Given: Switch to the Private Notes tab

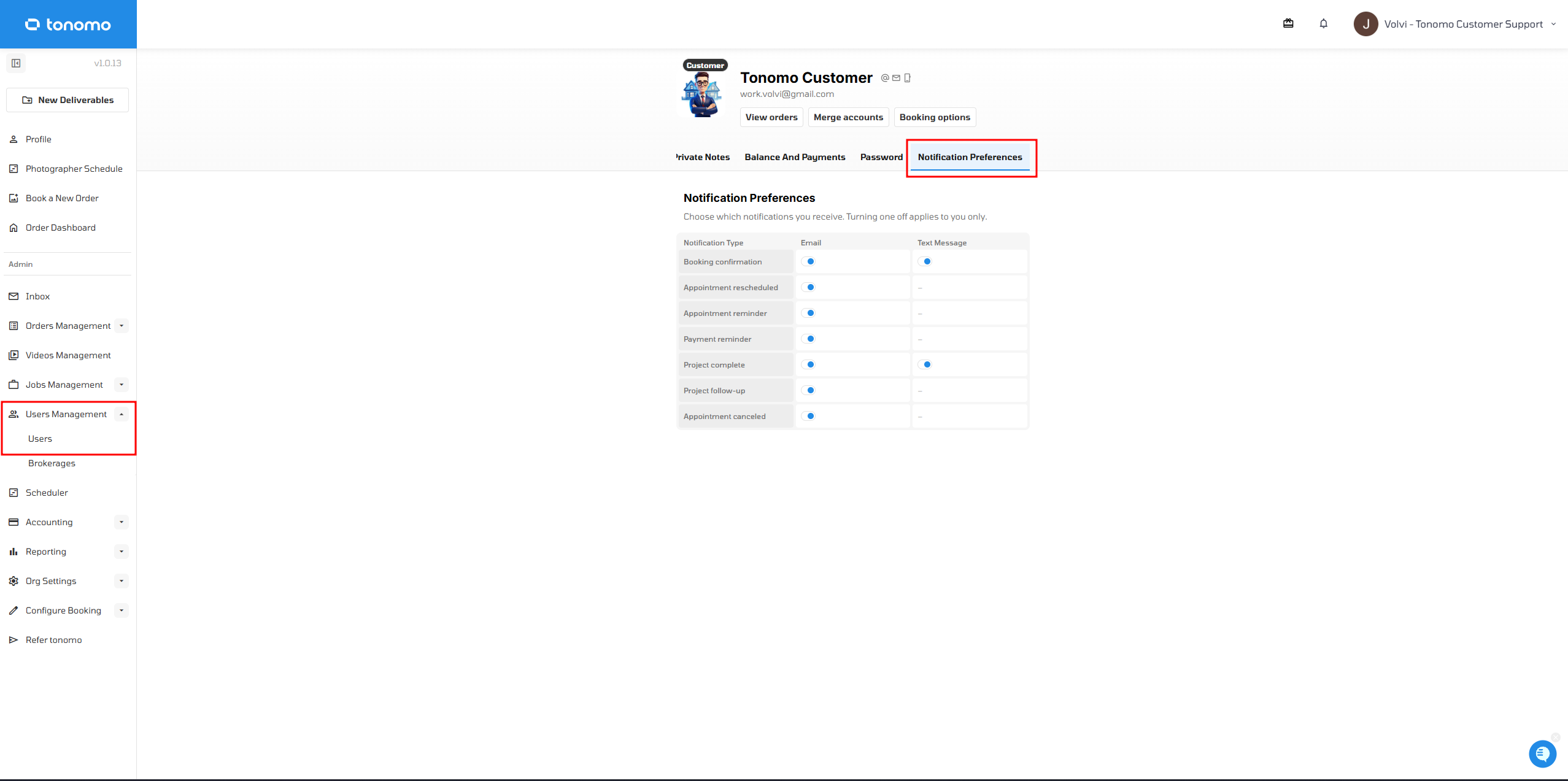Looking at the screenshot, I should (x=703, y=157).
